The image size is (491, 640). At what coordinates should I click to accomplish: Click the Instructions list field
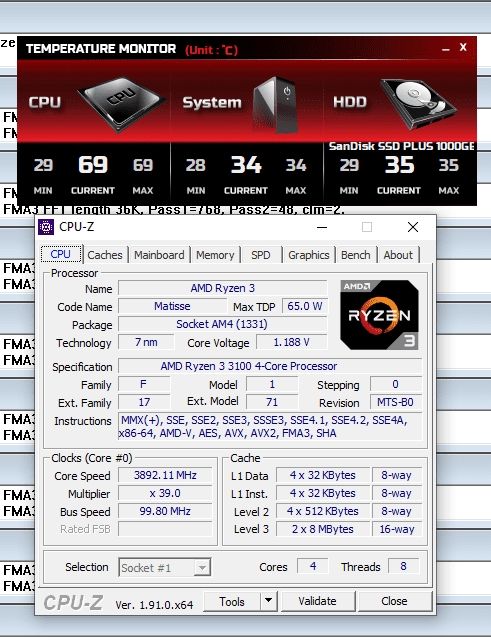point(270,427)
